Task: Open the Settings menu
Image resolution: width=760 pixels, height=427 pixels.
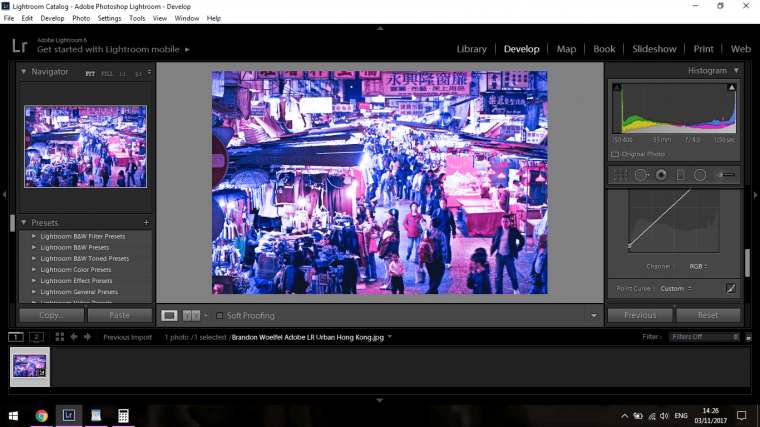Action: [110, 18]
